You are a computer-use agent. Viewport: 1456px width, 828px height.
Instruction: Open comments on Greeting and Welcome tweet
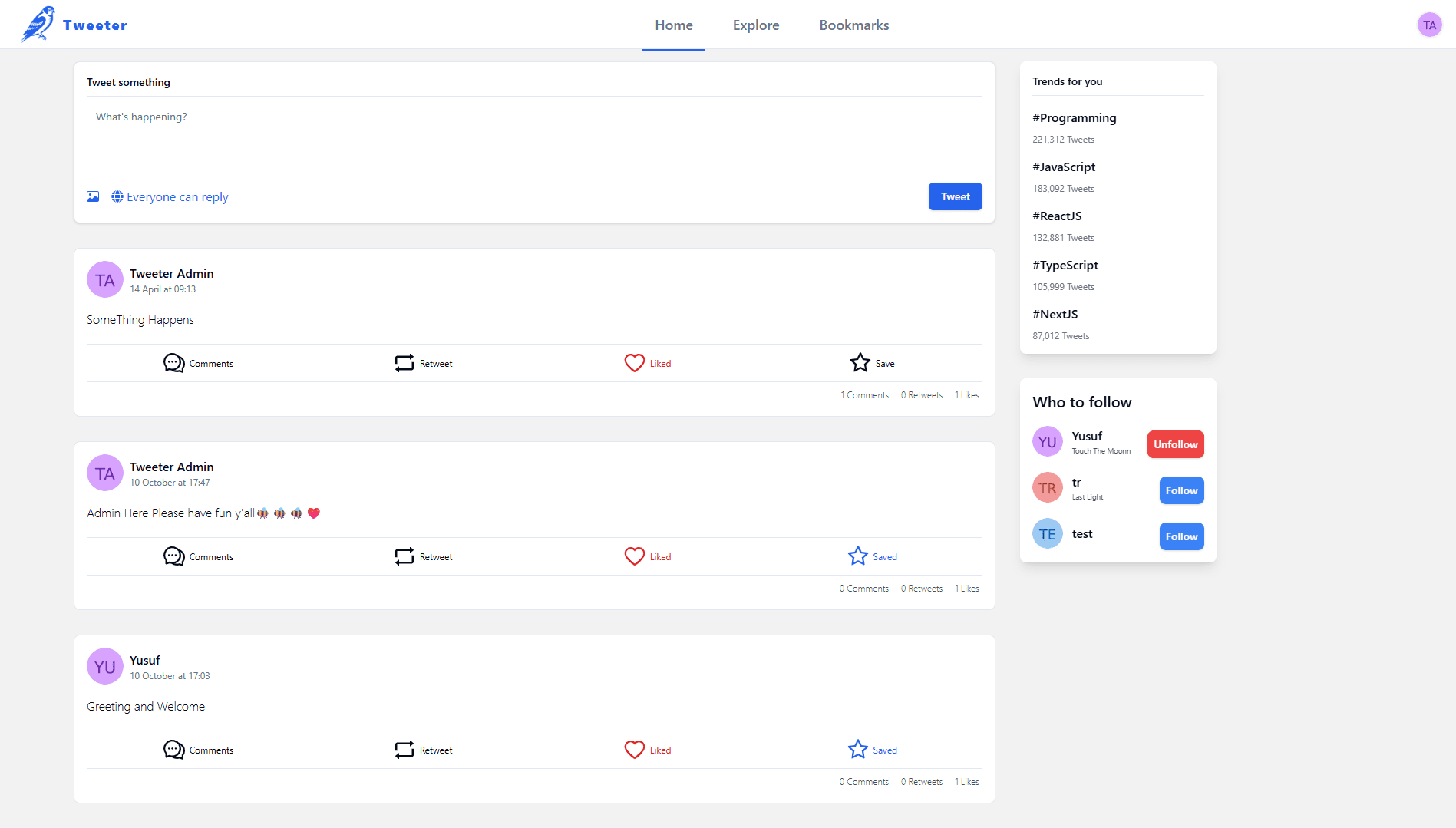198,750
